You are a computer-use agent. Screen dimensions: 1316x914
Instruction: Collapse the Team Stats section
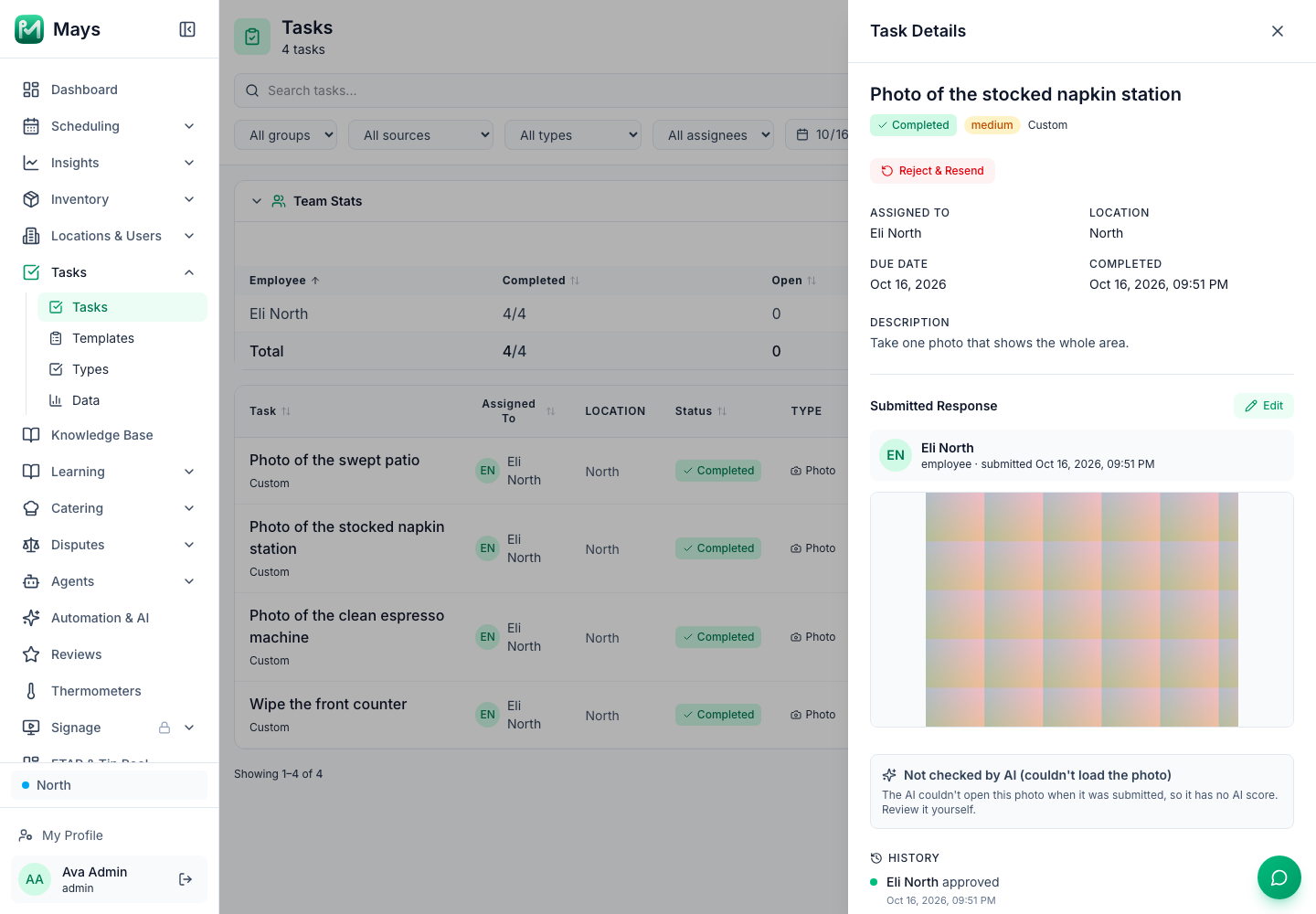[257, 201]
